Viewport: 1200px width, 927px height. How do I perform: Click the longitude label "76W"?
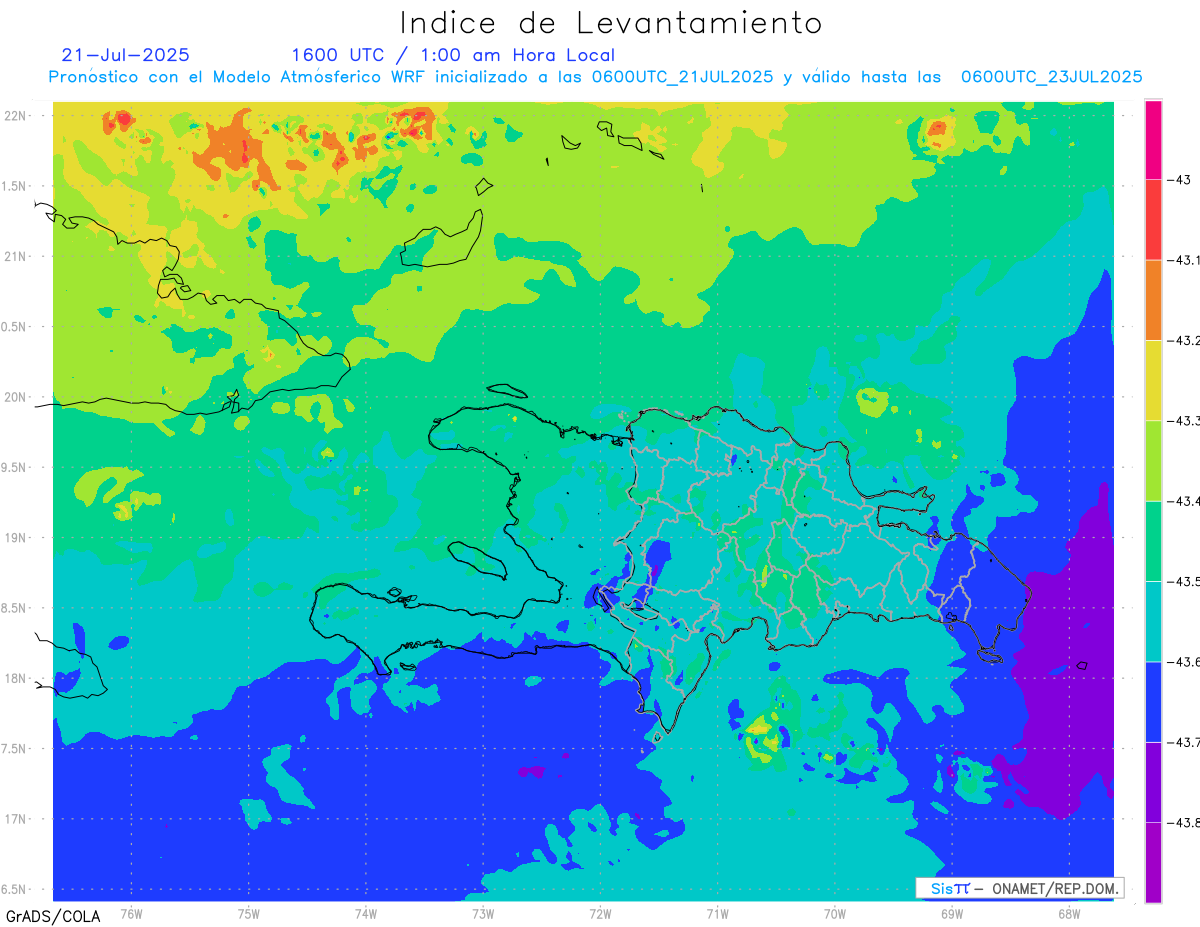(131, 913)
